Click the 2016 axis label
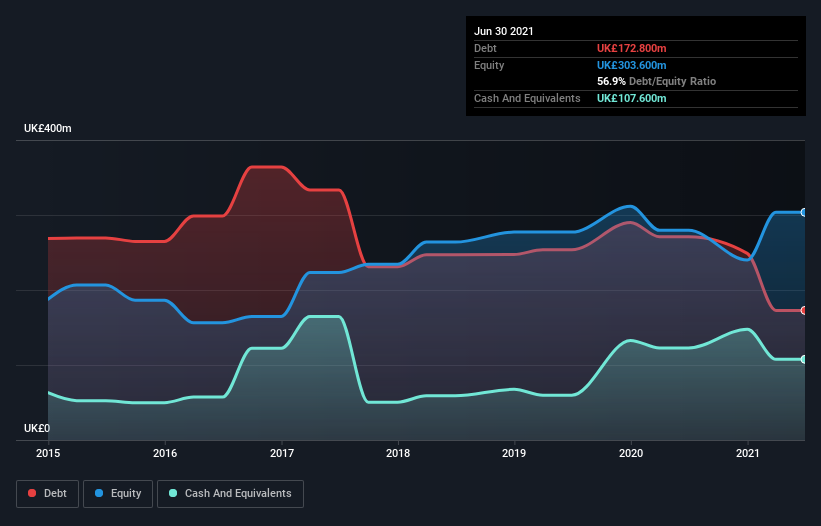The image size is (821, 526). [165, 453]
